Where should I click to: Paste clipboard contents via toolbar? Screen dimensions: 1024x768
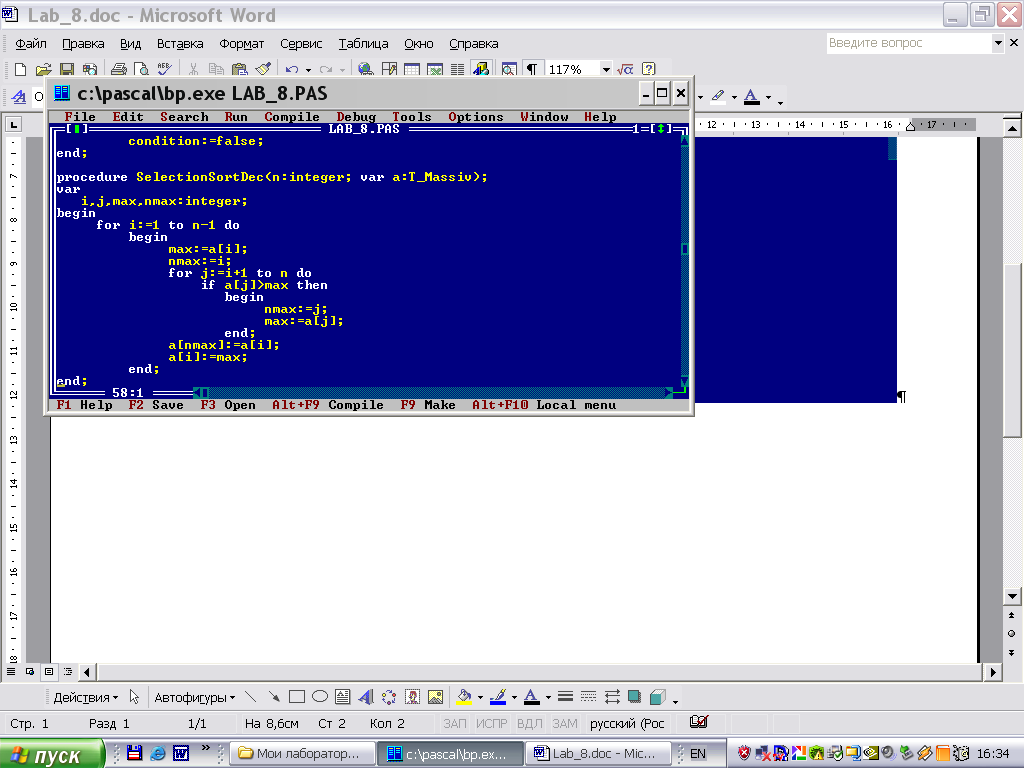[240, 69]
